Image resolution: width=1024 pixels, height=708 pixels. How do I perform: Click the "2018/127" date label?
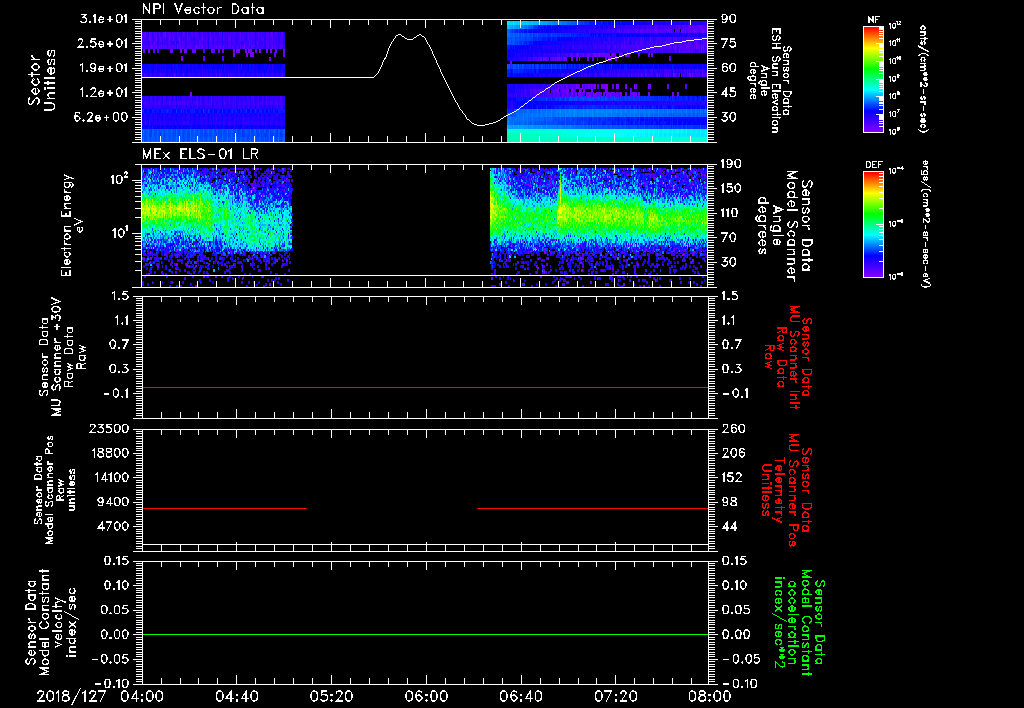tap(71, 696)
